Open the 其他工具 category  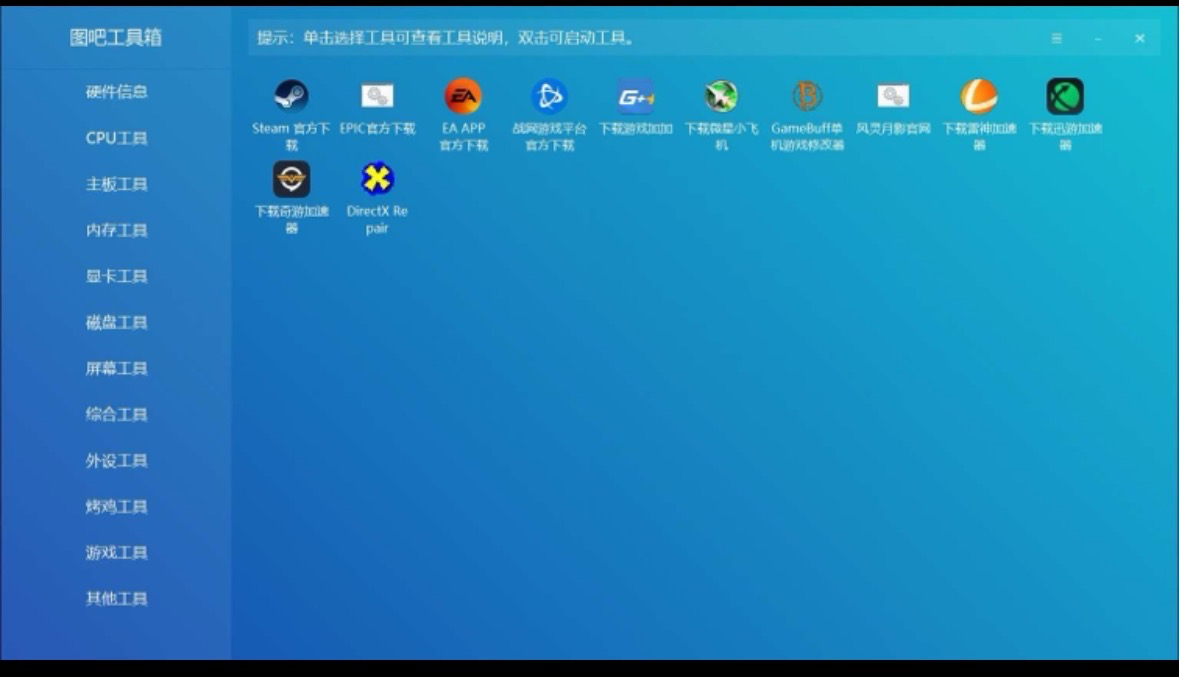[116, 599]
